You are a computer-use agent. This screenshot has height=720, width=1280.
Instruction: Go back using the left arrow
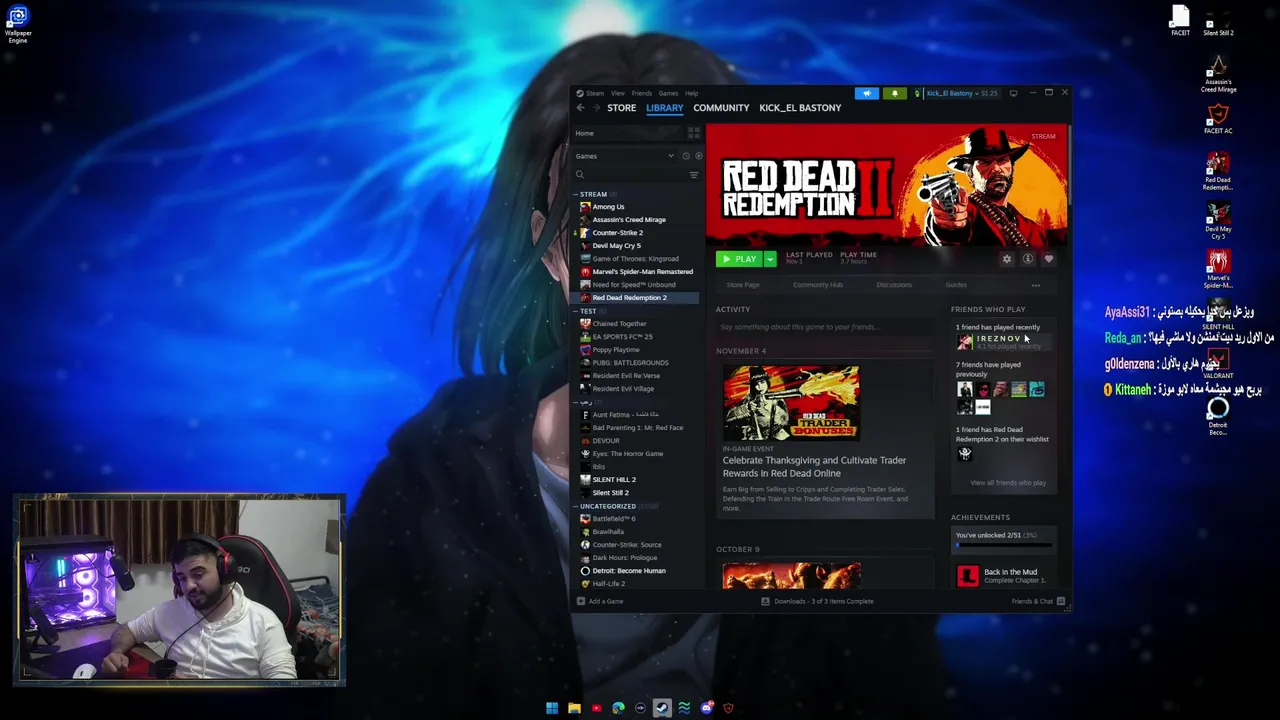click(x=580, y=108)
